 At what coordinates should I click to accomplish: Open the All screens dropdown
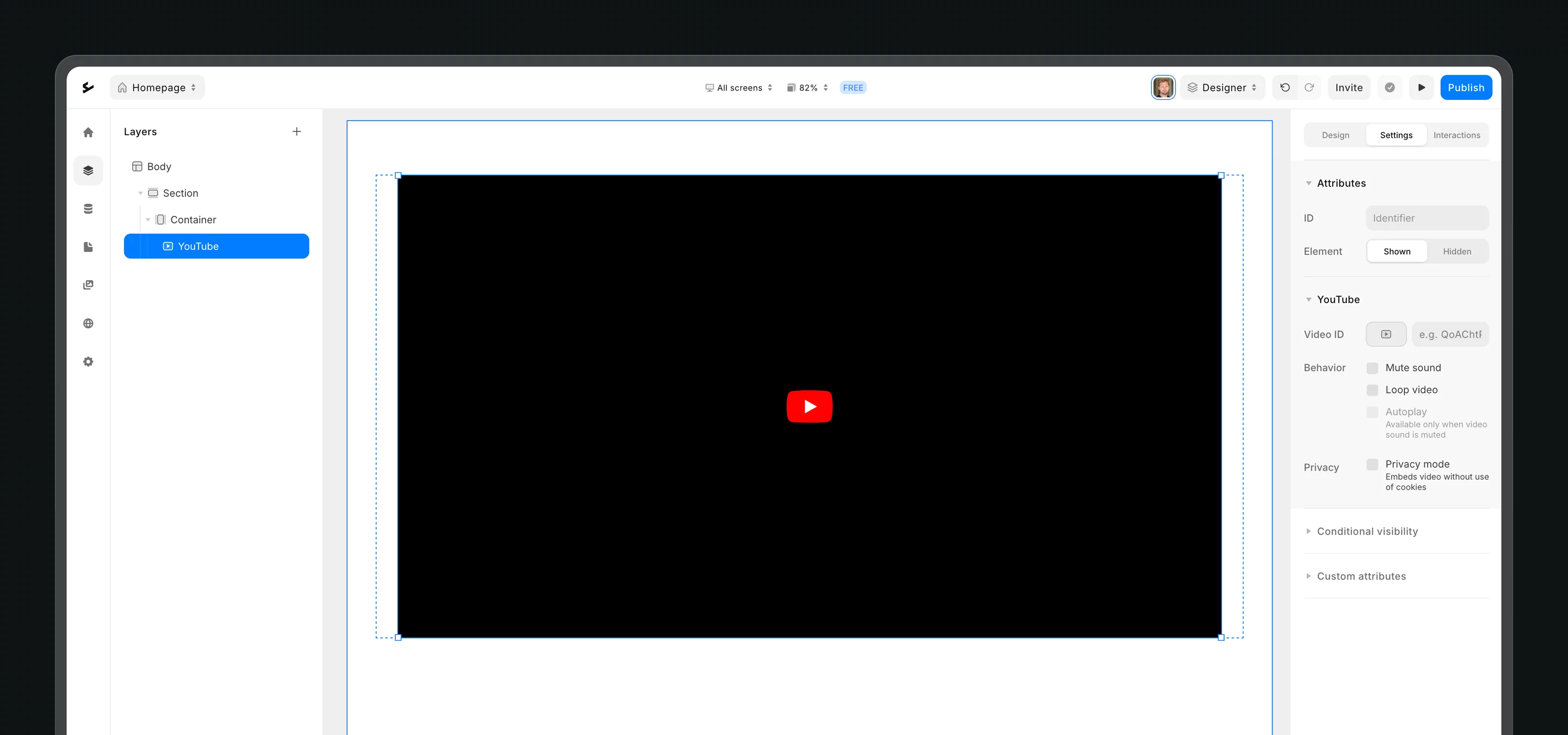click(738, 88)
